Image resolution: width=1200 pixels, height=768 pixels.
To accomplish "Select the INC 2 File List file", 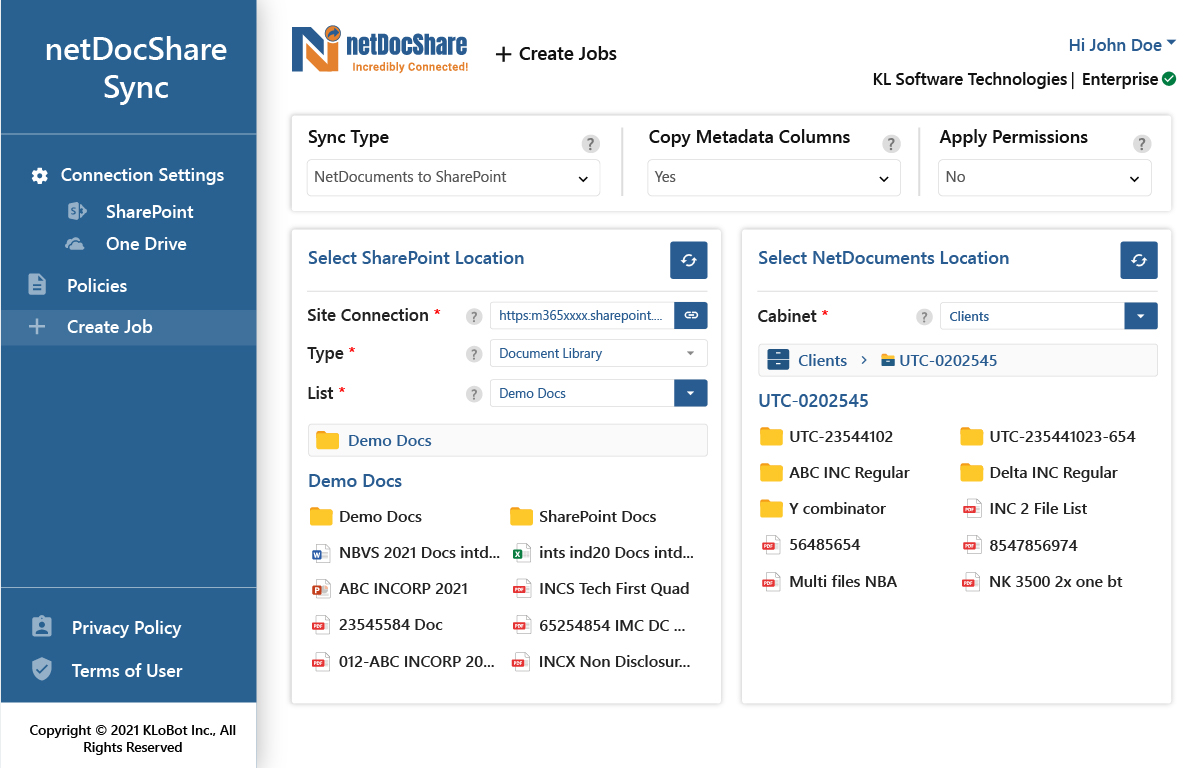I will click(x=1024, y=509).
